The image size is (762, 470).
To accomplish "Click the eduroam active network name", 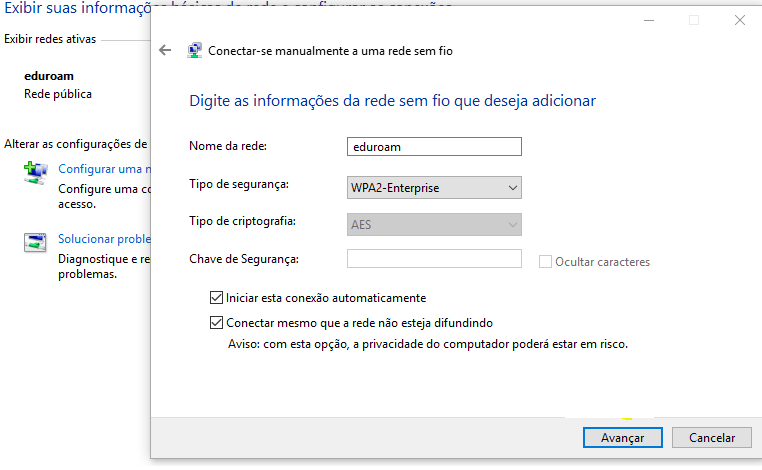I will coord(49,75).
